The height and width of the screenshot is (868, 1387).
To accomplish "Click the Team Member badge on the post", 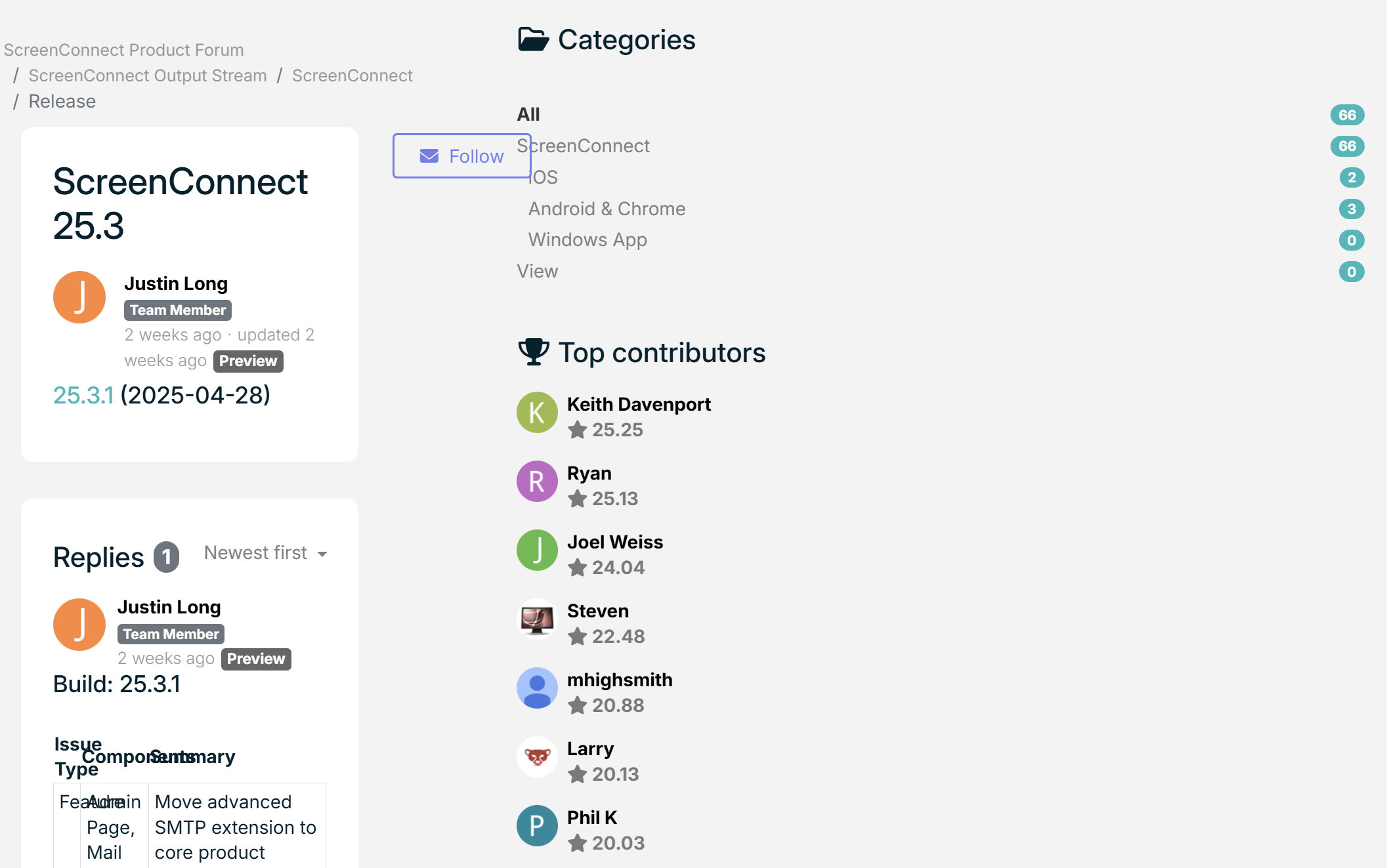I will coord(178,310).
